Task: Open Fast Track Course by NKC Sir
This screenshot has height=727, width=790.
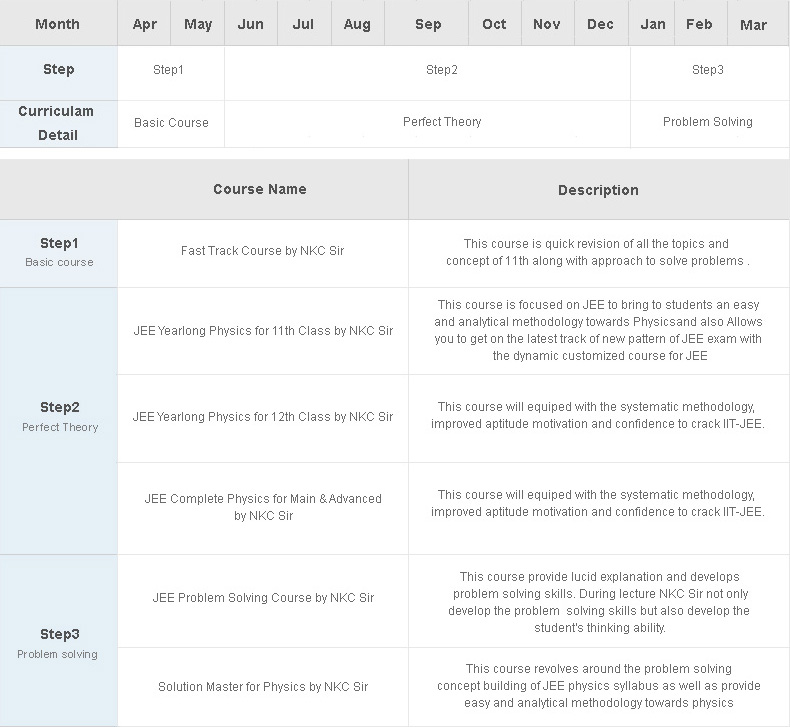Action: 262,250
